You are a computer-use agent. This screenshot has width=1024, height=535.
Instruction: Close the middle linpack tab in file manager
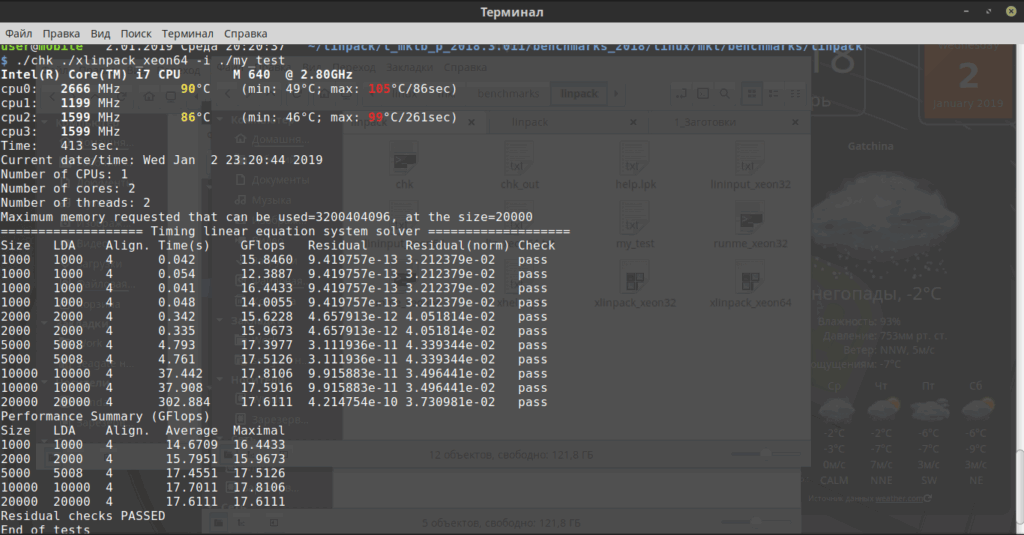pyautogui.click(x=633, y=122)
